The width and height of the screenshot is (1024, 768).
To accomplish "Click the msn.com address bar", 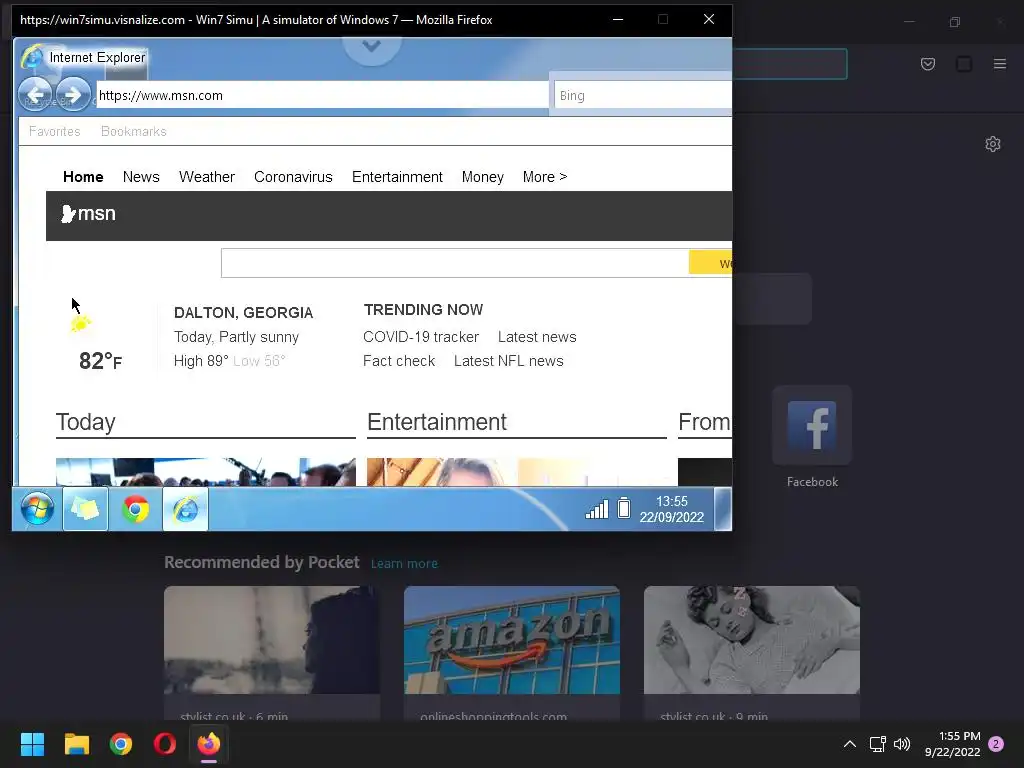I will (x=322, y=95).
